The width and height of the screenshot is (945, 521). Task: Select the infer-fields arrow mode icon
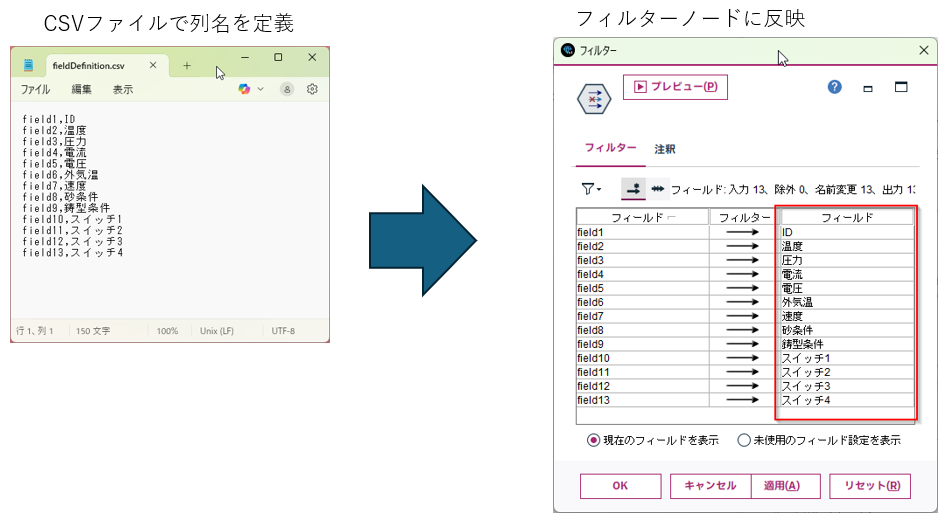pos(658,189)
